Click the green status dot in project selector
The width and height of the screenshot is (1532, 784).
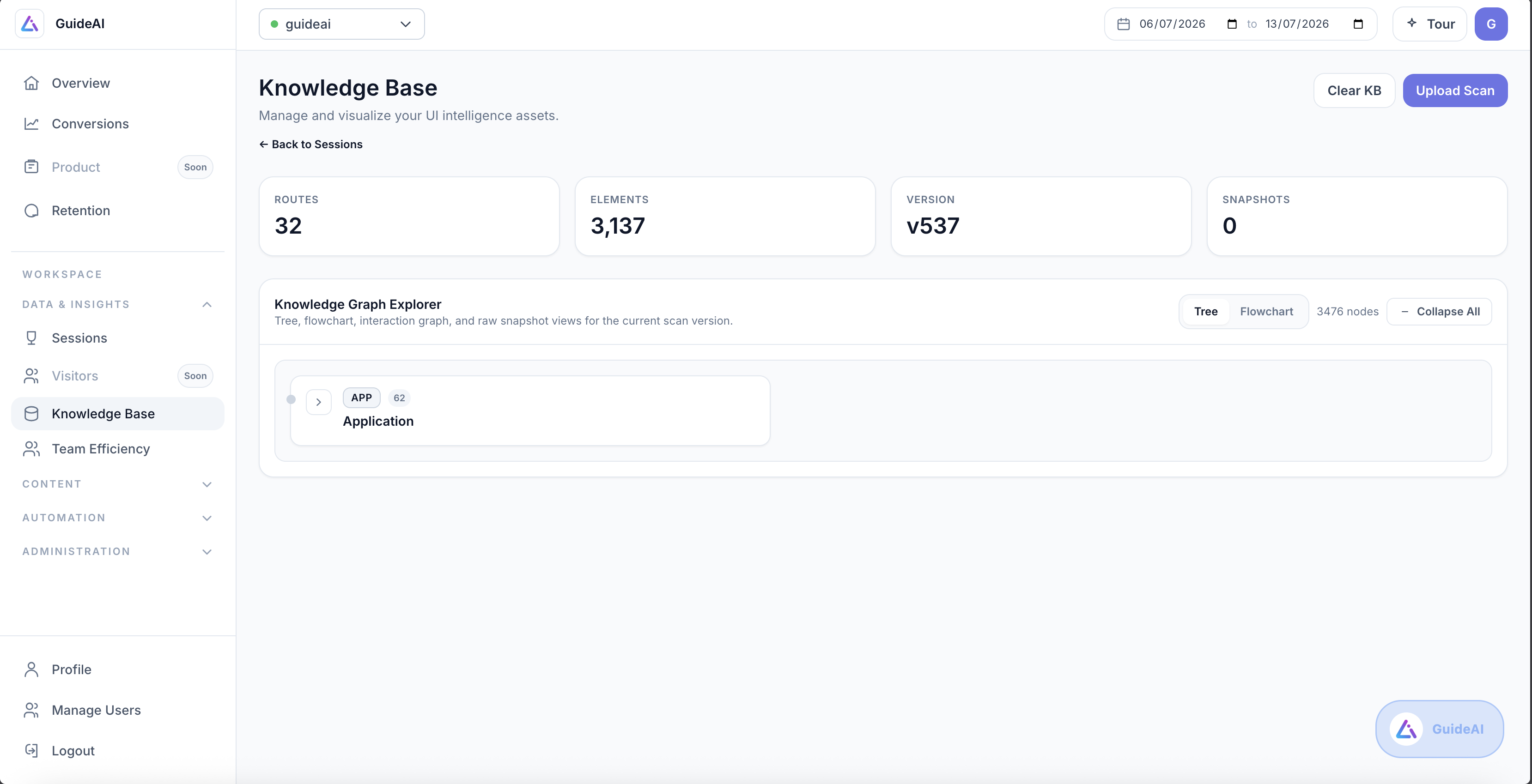(x=274, y=24)
